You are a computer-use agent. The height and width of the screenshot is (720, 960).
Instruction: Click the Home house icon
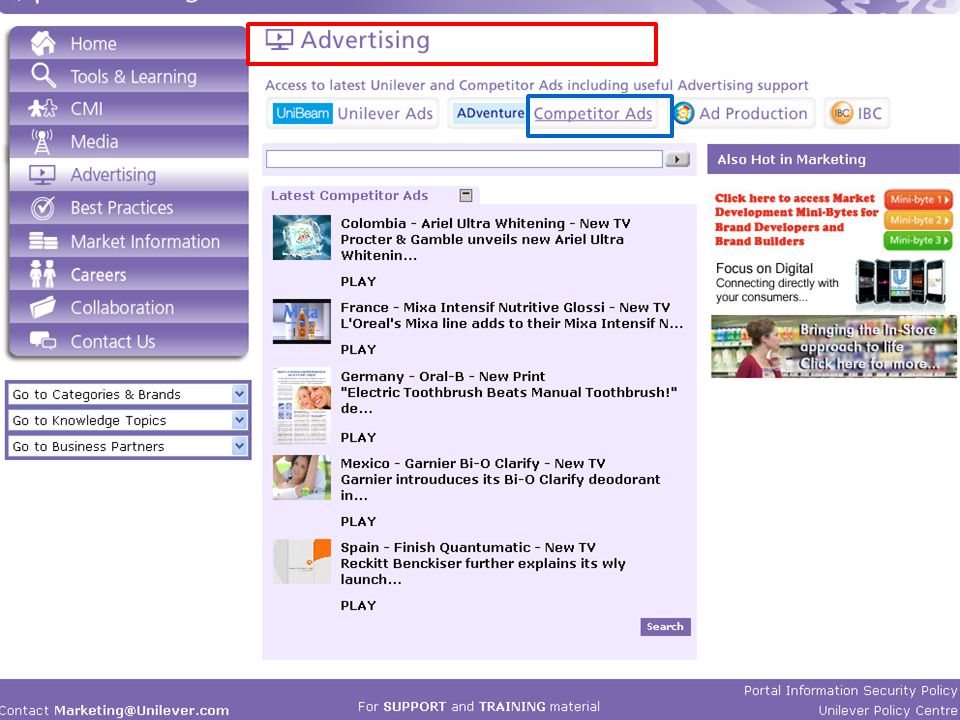(43, 43)
